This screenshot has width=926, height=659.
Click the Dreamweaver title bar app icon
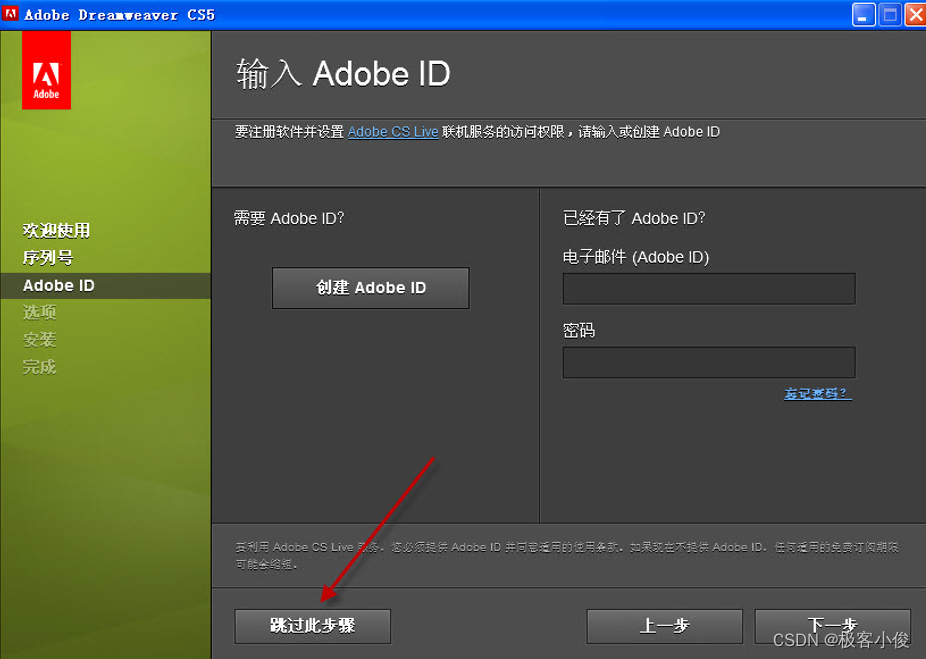click(11, 14)
